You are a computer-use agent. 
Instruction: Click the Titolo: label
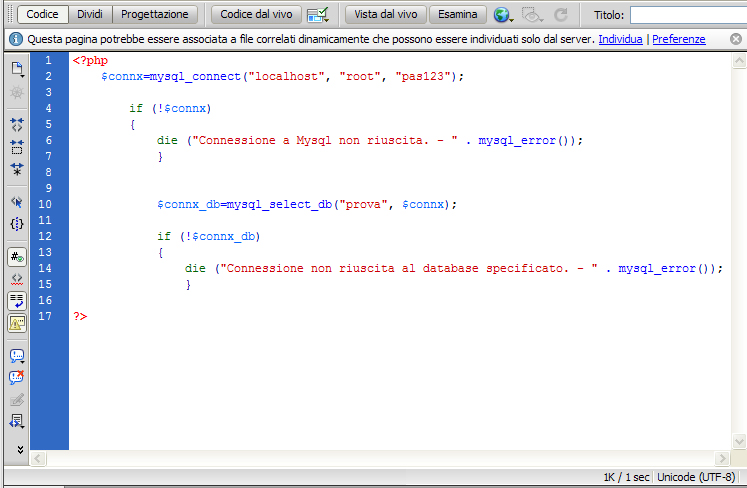click(x=609, y=15)
